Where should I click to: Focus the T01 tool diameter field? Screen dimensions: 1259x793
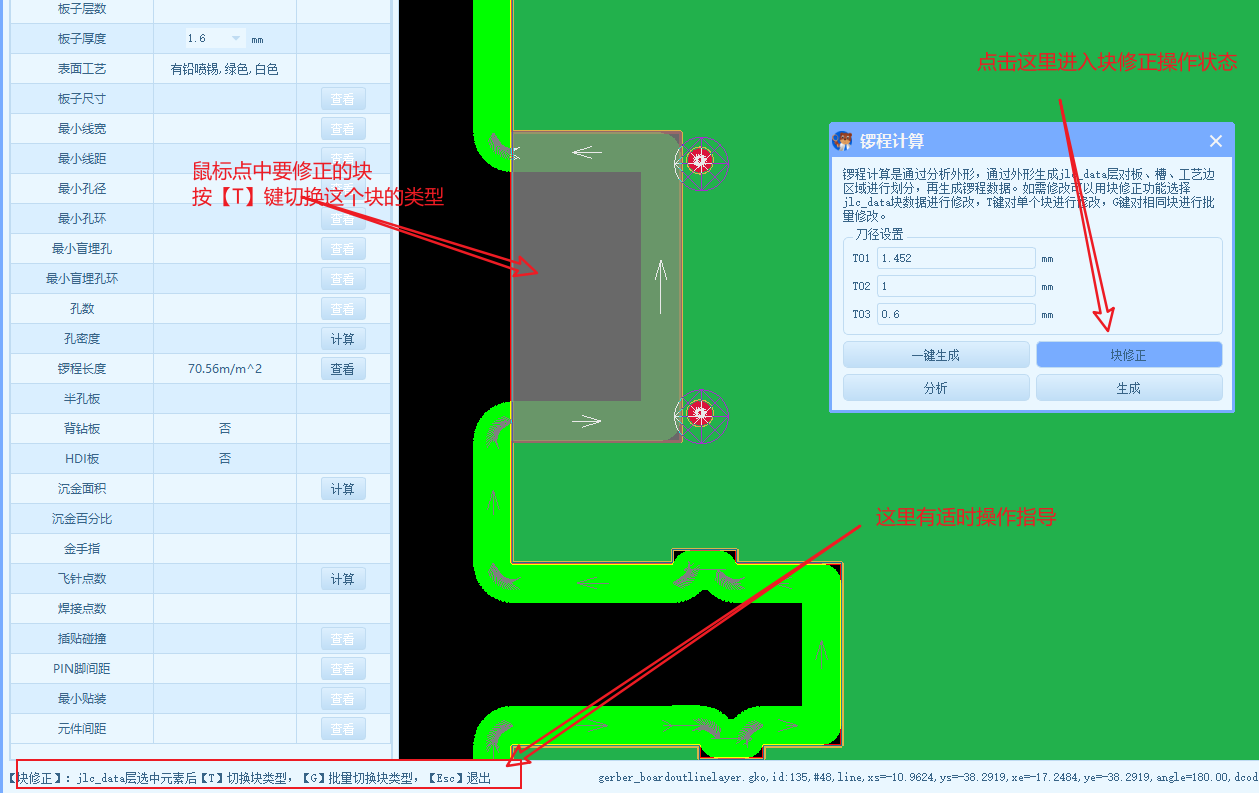955,258
